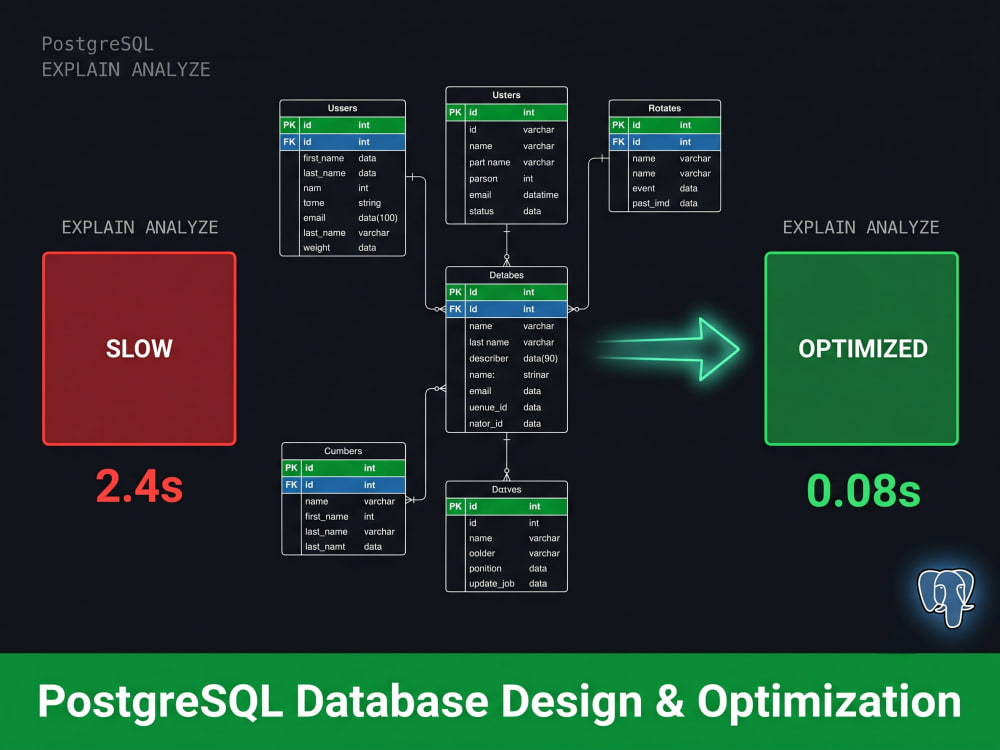Select the parson int row in Usters
Viewport: 1000px width, 750px height.
pos(506,179)
